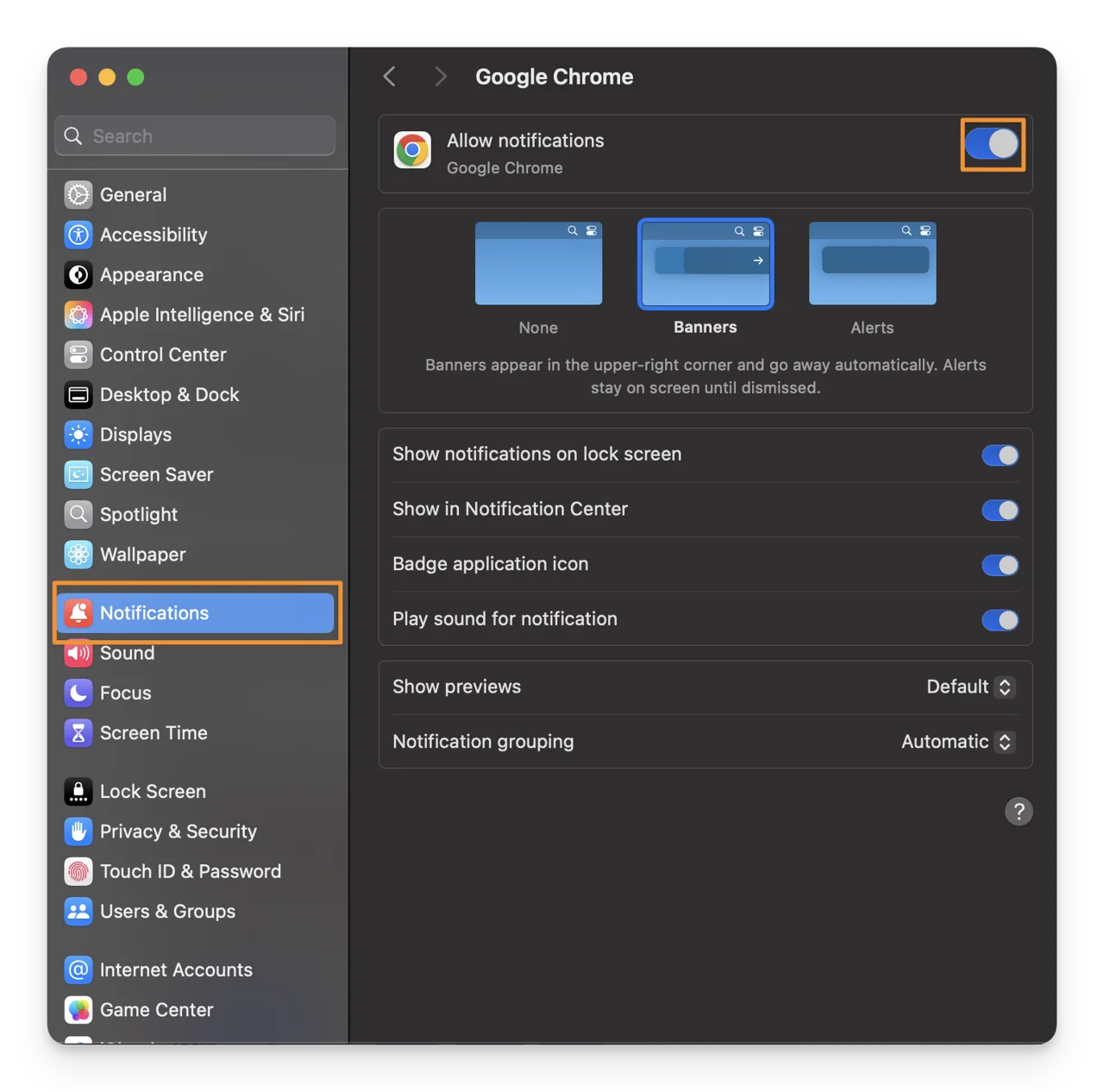Select the Internet Accounts @ icon
This screenshot has height=1092, width=1104.
[x=78, y=970]
